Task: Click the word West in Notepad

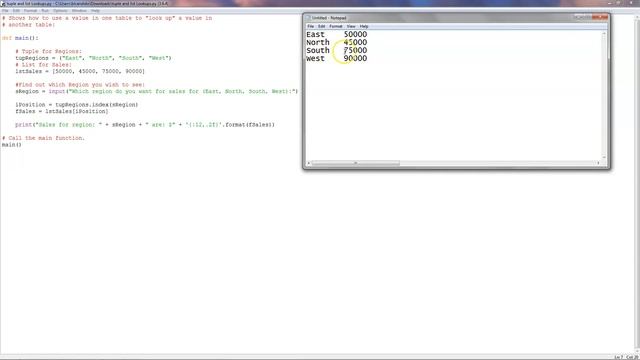Action: point(316,58)
